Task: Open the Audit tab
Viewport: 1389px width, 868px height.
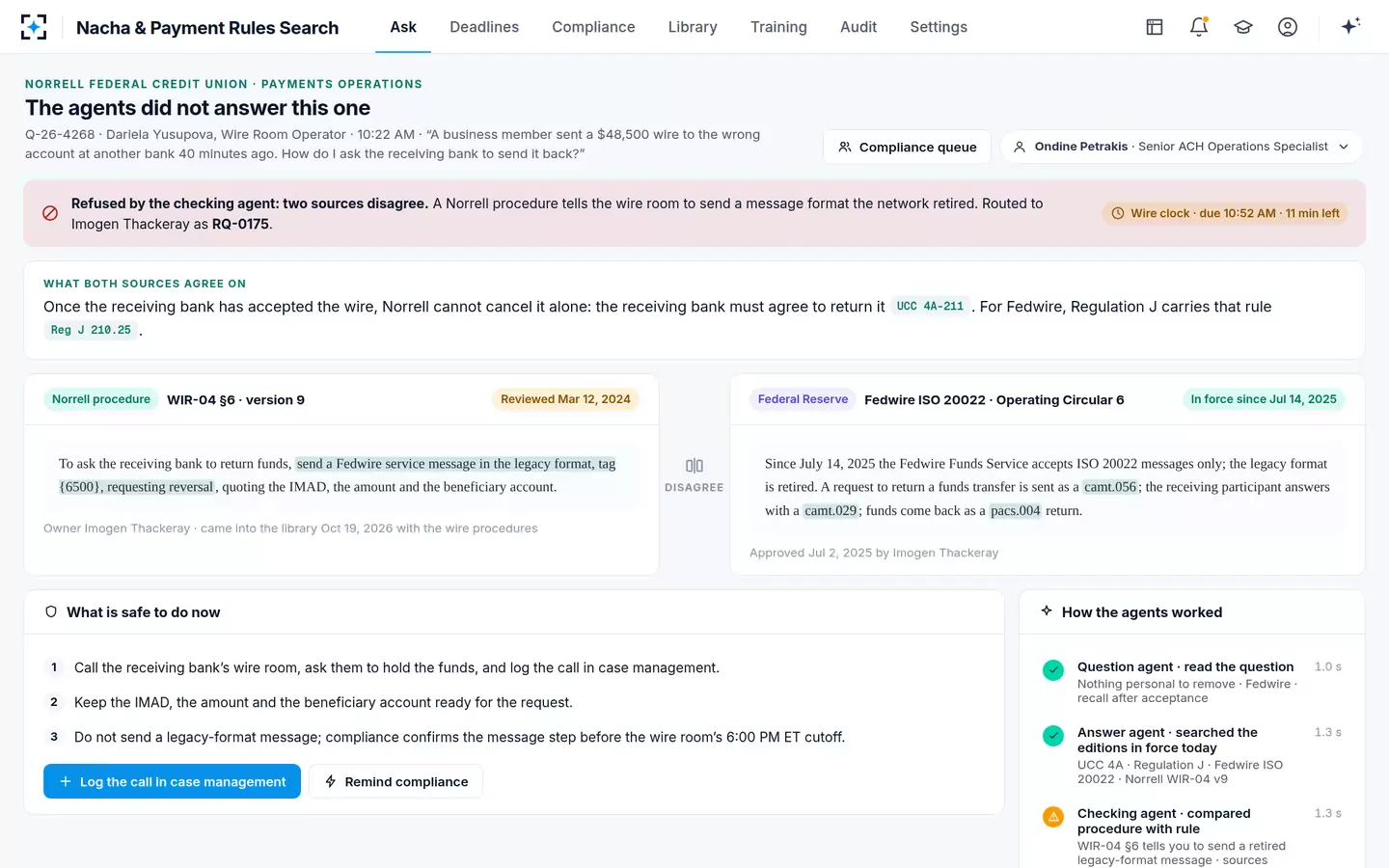Action: pyautogui.click(x=858, y=27)
